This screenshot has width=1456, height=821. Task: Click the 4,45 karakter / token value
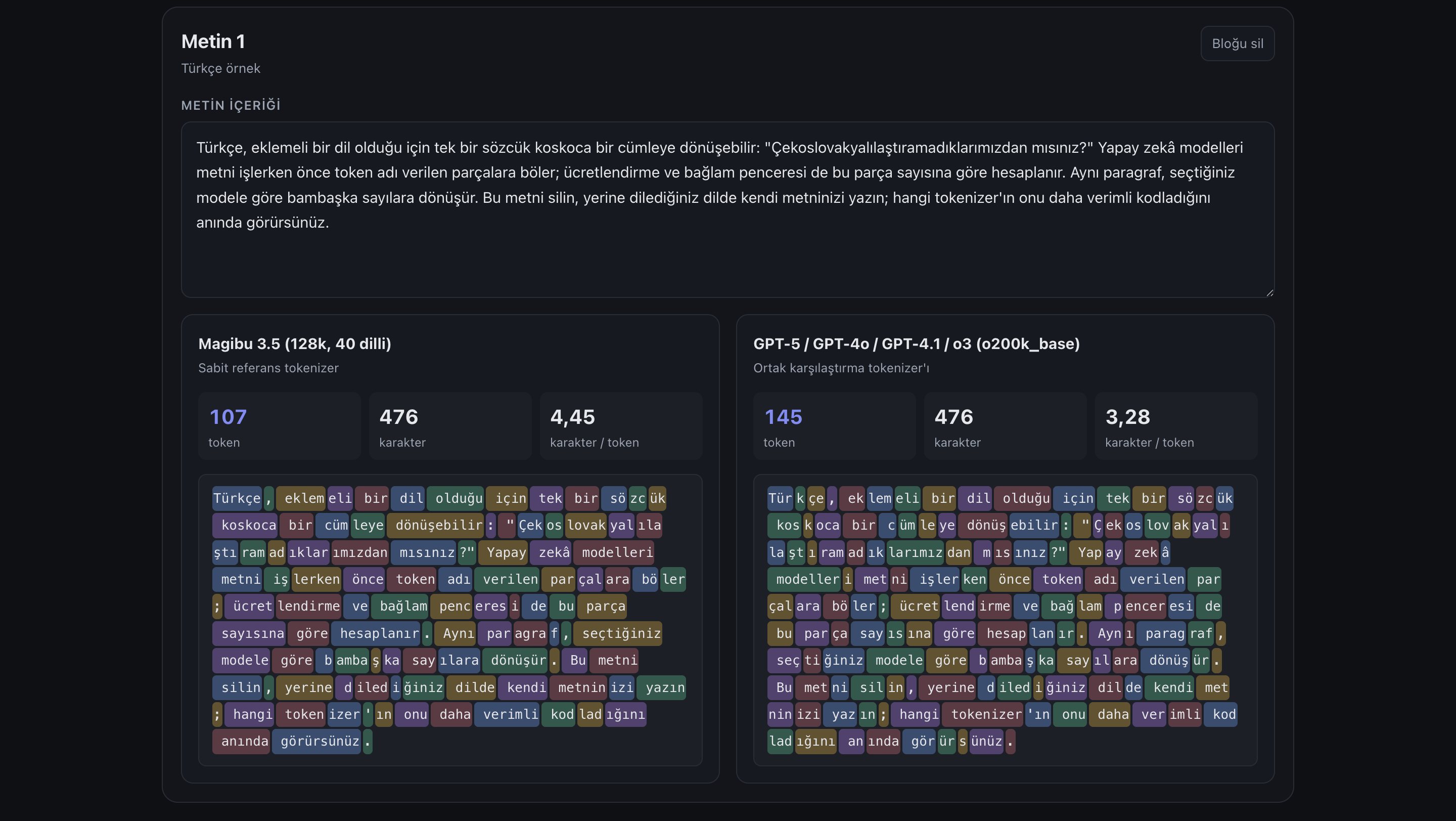(572, 417)
